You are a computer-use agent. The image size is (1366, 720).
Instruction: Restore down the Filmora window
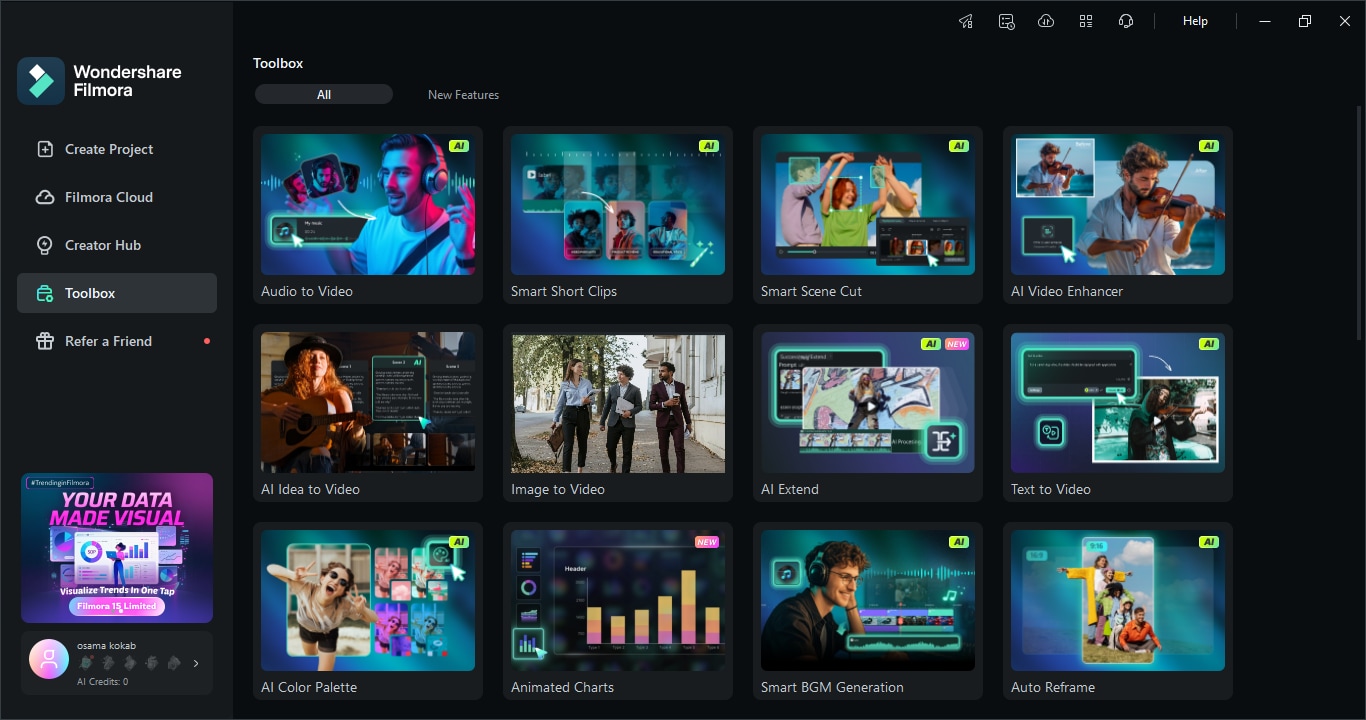pos(1305,21)
